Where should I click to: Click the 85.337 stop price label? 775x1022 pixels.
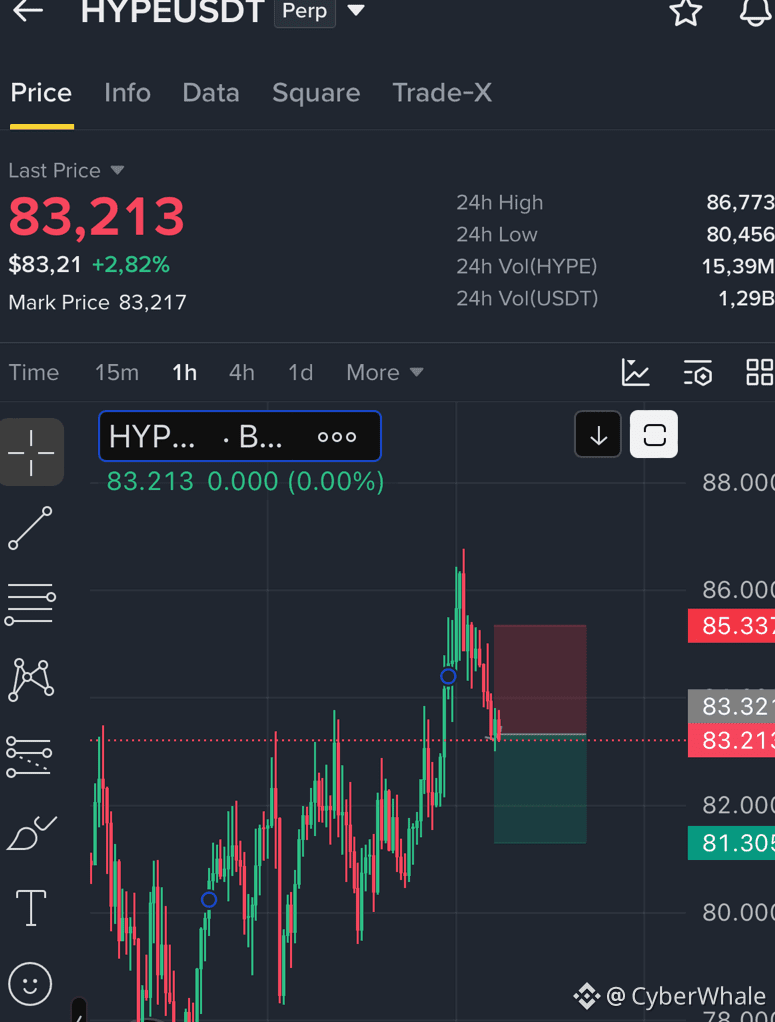click(x=731, y=626)
